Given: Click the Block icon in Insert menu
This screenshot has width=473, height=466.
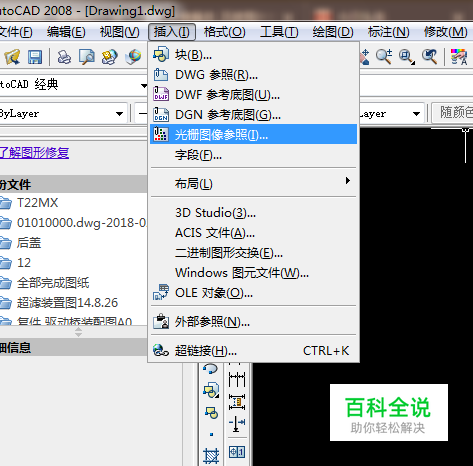Looking at the screenshot, I should (161, 54).
